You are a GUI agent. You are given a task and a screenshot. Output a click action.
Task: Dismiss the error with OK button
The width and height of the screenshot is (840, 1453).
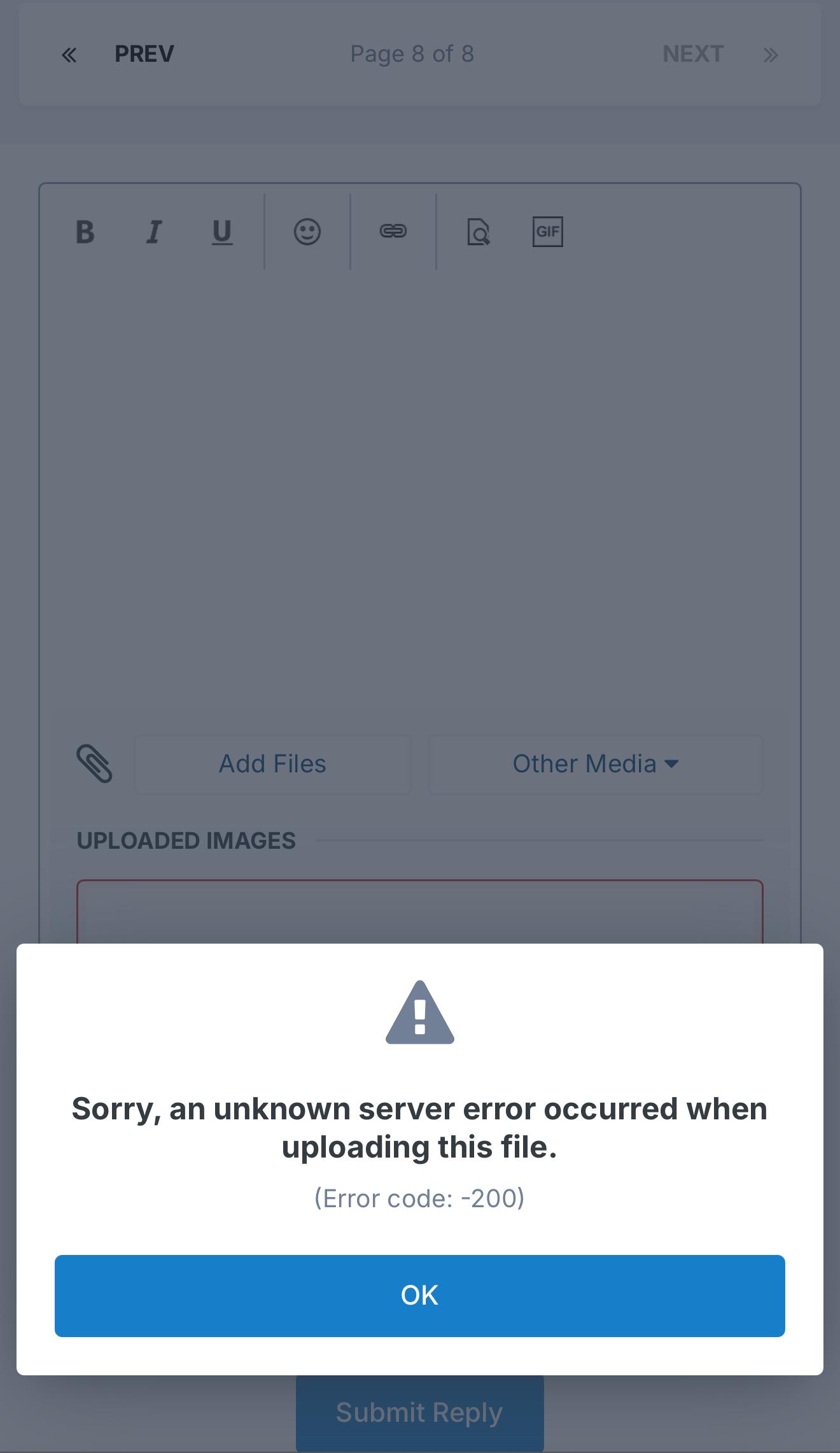pos(420,1295)
